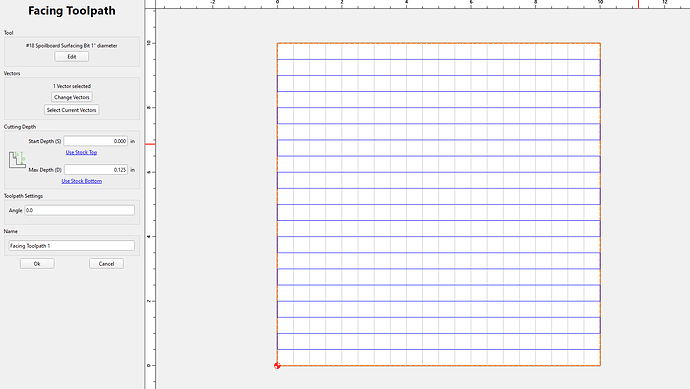Click the red origin marker on canvas
Screen dimensions: 690x389
click(x=277, y=366)
